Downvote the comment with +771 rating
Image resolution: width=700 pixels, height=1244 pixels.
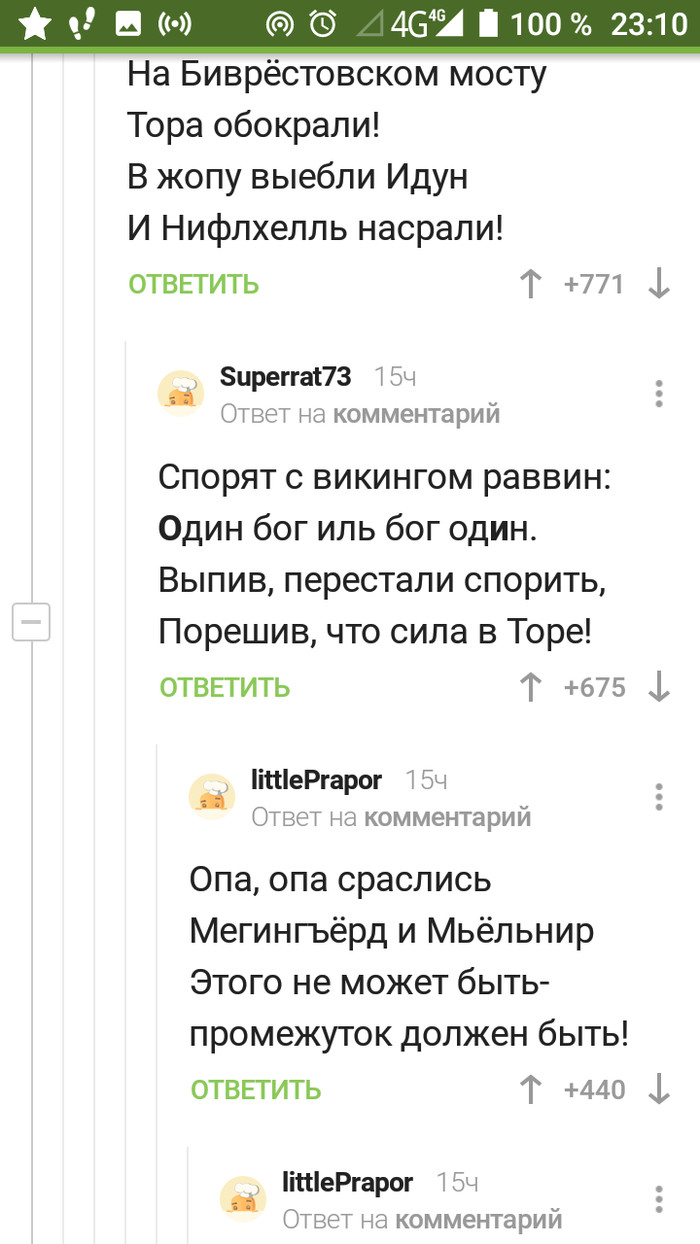659,285
